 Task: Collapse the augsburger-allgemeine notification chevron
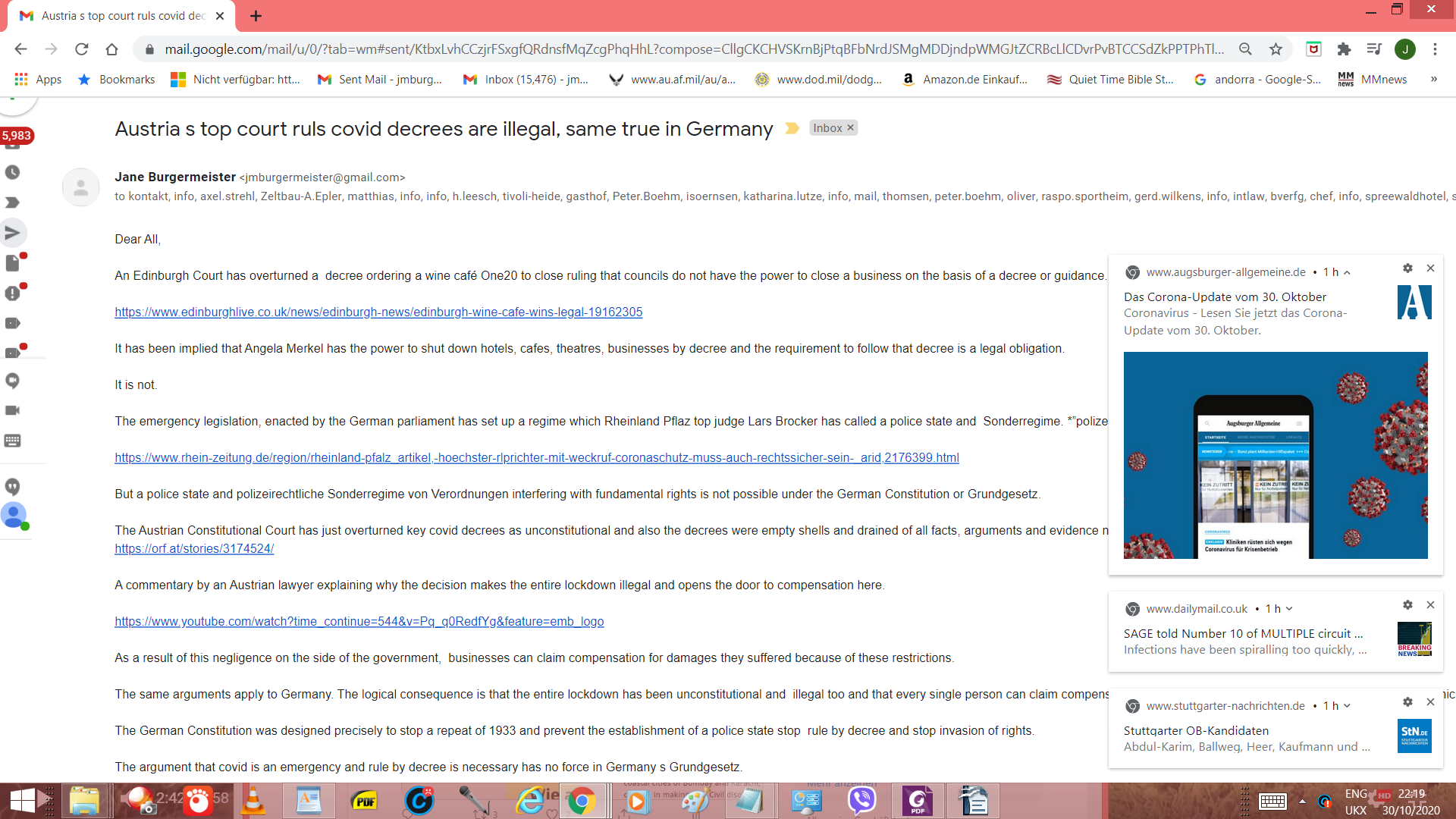coord(1347,273)
